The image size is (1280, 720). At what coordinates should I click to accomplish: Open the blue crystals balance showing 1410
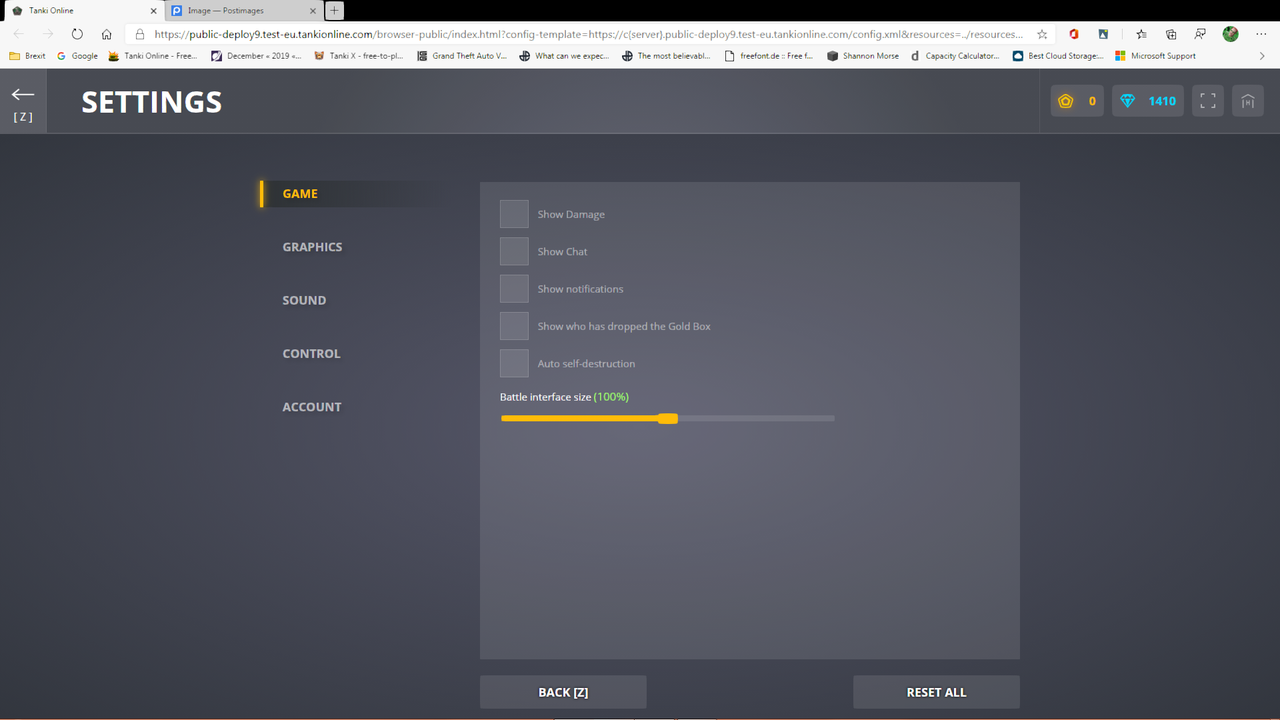tap(1148, 101)
